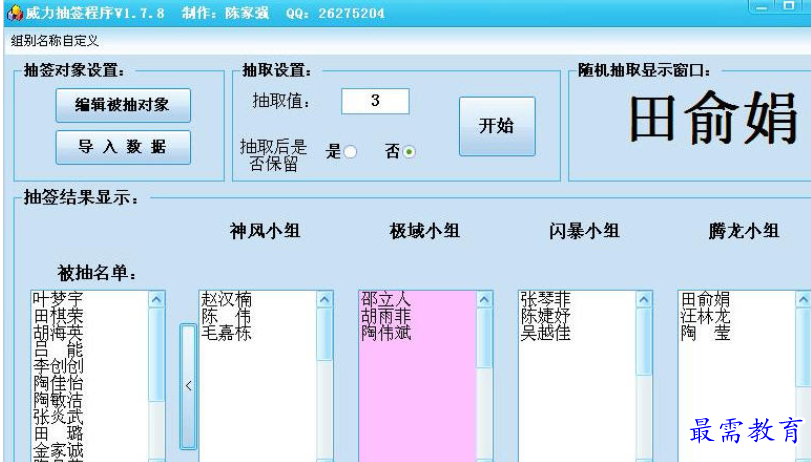Click the 极域小组 scrollbar thumb
This screenshot has height=462, width=811.
coord(484,338)
